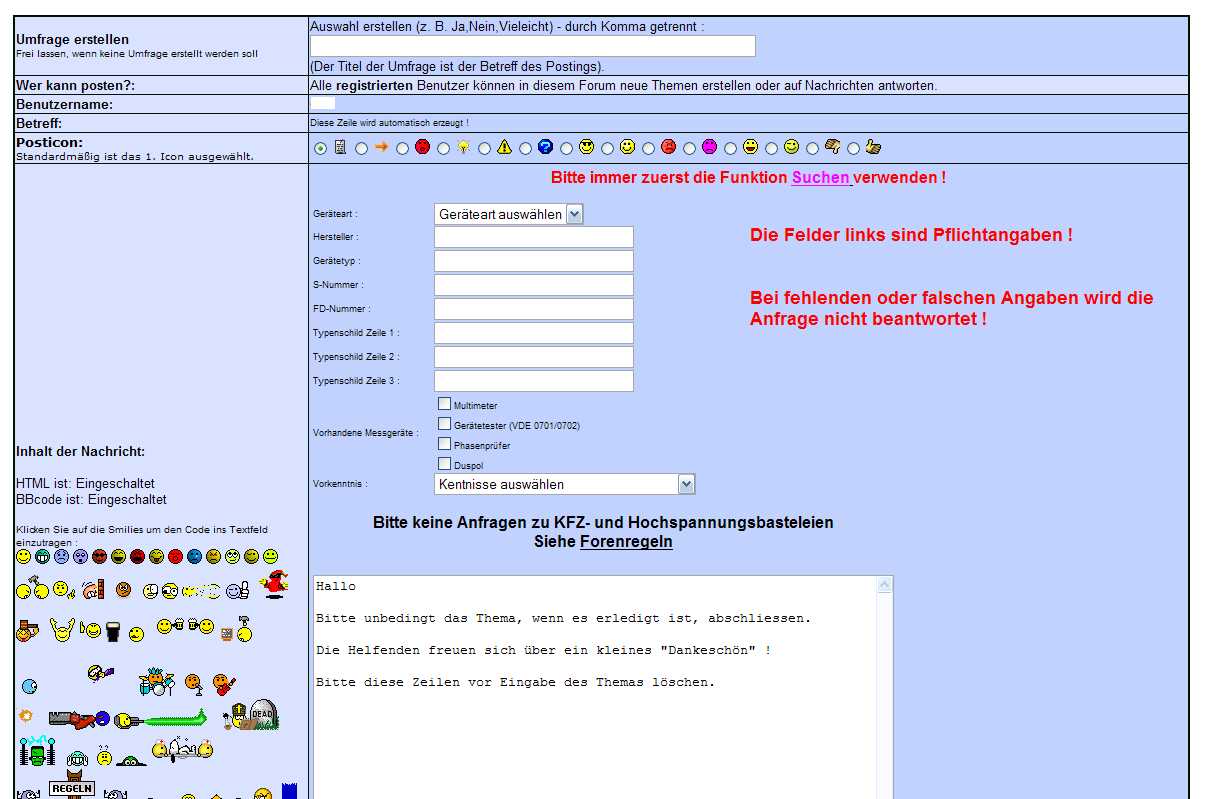Click the dark beer glass smiley

pos(112,632)
